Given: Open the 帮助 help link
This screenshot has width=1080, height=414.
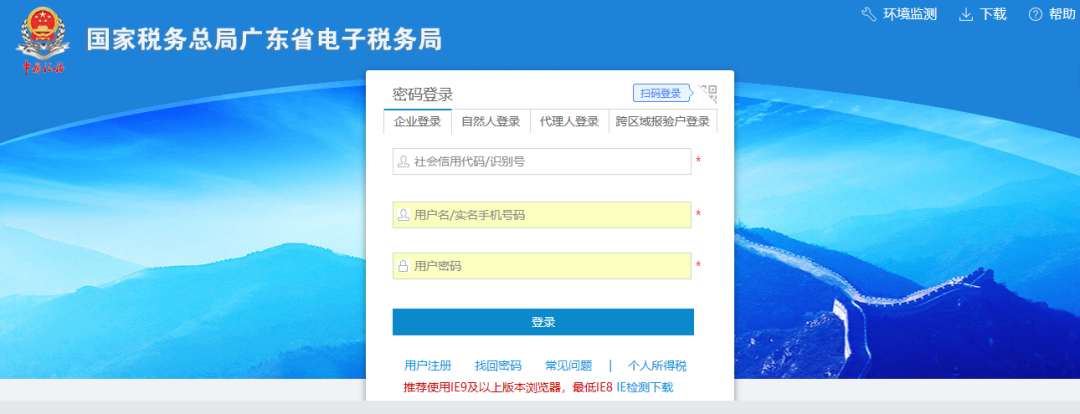Looking at the screenshot, I should (1062, 14).
